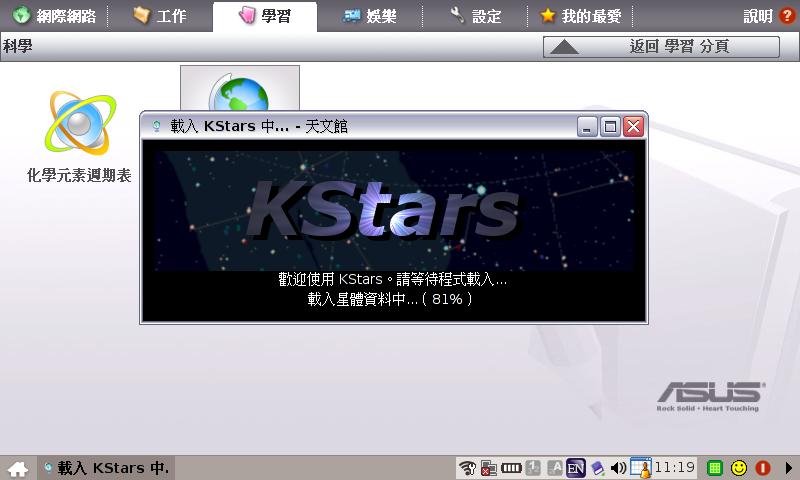Image resolution: width=800 pixels, height=480 pixels.
Task: Go to the 設定 tab
Action: (476, 16)
